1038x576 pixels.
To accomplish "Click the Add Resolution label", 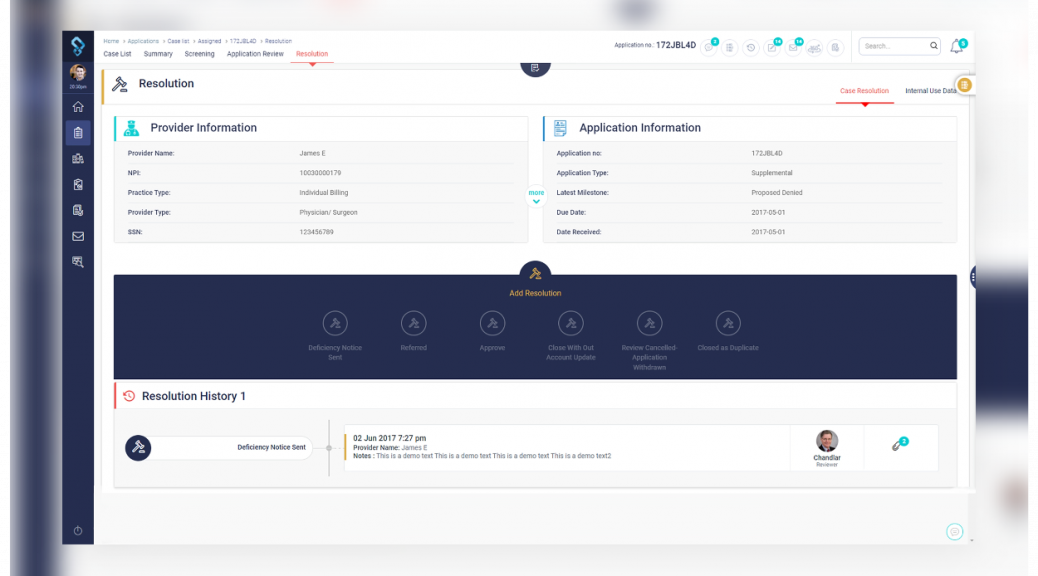I will (535, 293).
